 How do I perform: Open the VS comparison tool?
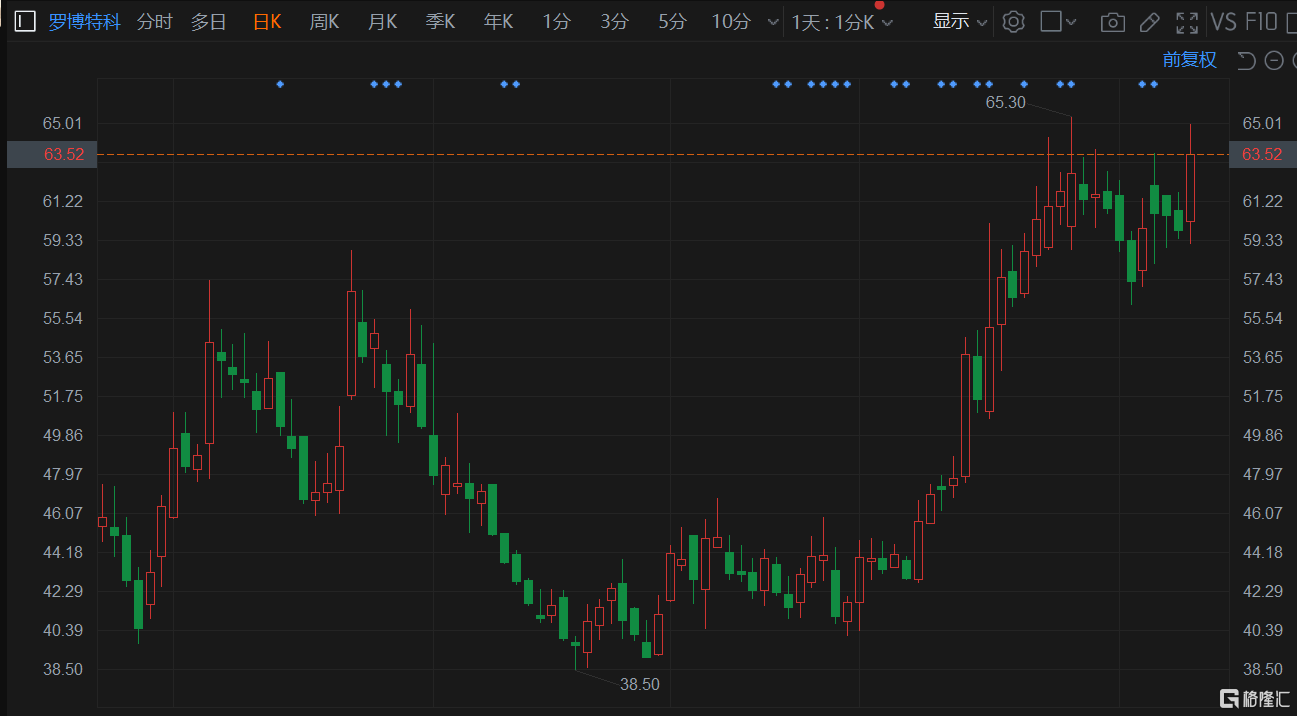pyautogui.click(x=1224, y=22)
